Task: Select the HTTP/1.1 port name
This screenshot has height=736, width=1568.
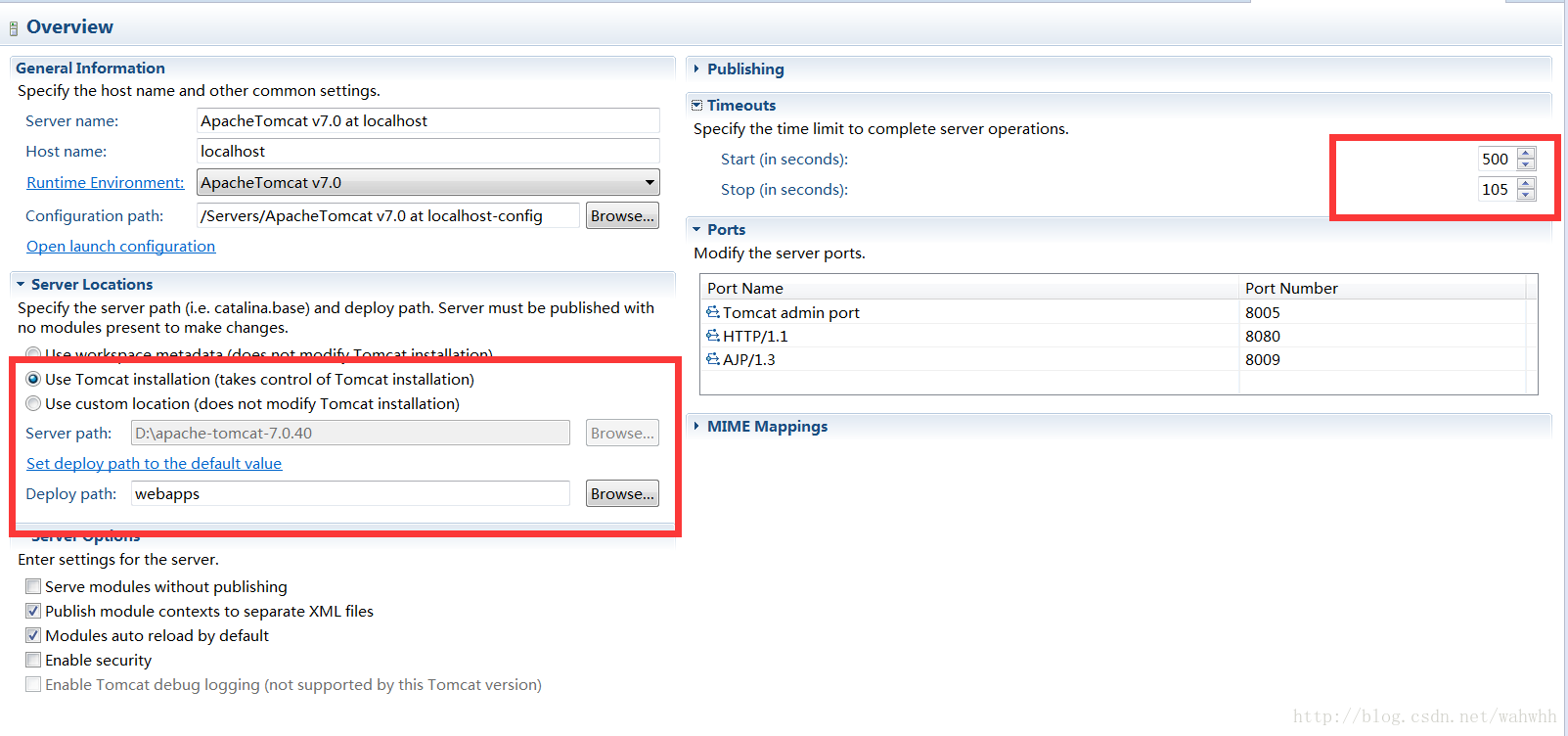Action: pos(755,336)
